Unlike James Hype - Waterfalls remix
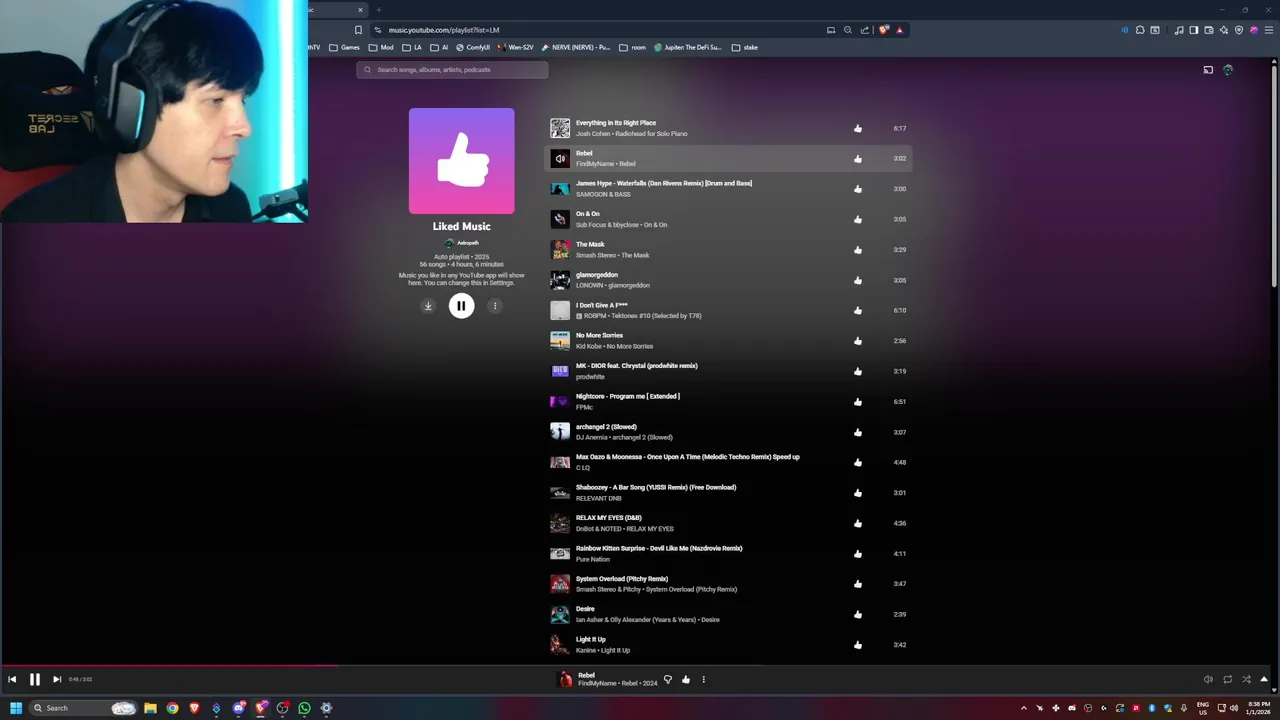 (858, 189)
